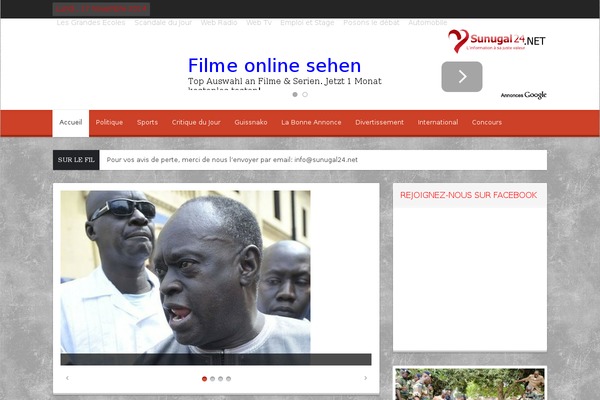Screen dimensions: 600x400
Task: Open the 'Filme online sehen' ad headline
Action: point(274,65)
